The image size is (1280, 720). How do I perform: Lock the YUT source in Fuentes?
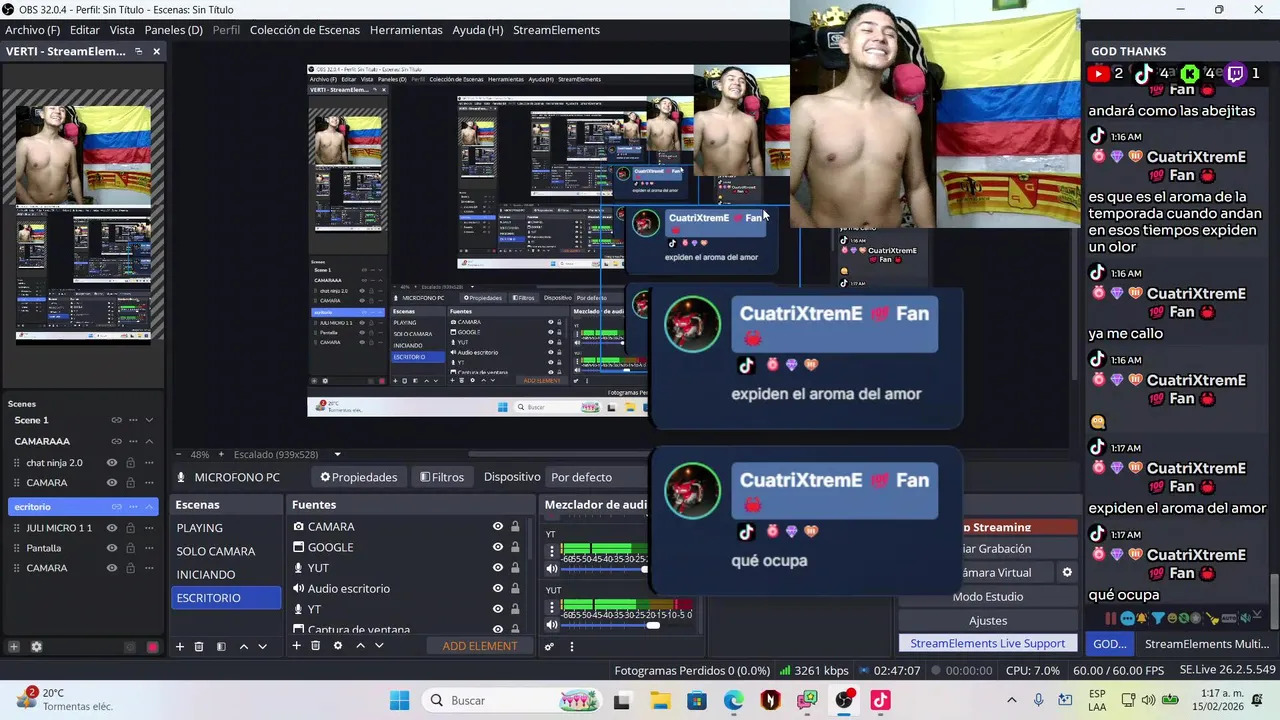[515, 568]
